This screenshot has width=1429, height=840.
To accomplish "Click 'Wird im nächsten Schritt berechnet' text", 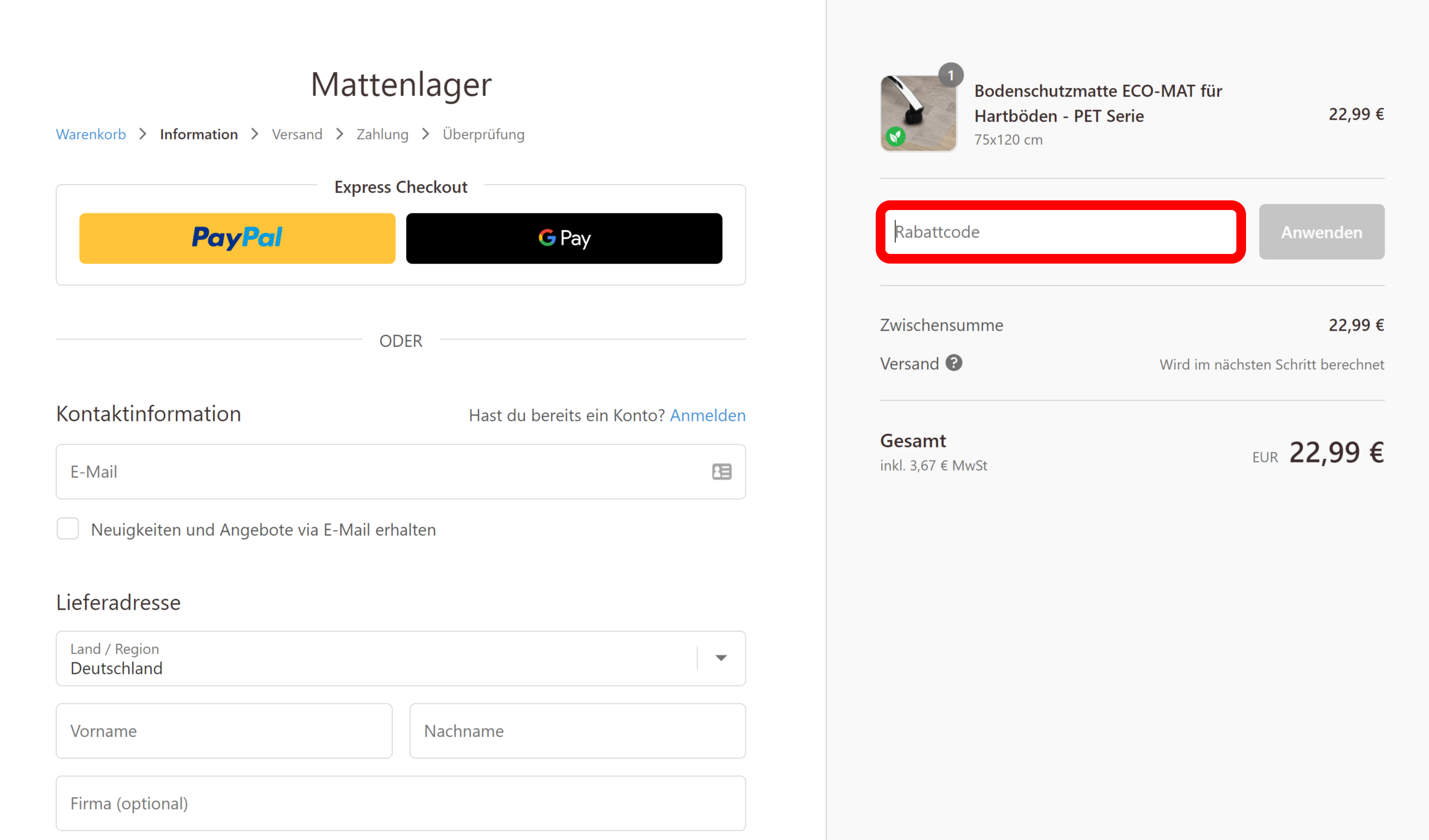I will point(1271,364).
